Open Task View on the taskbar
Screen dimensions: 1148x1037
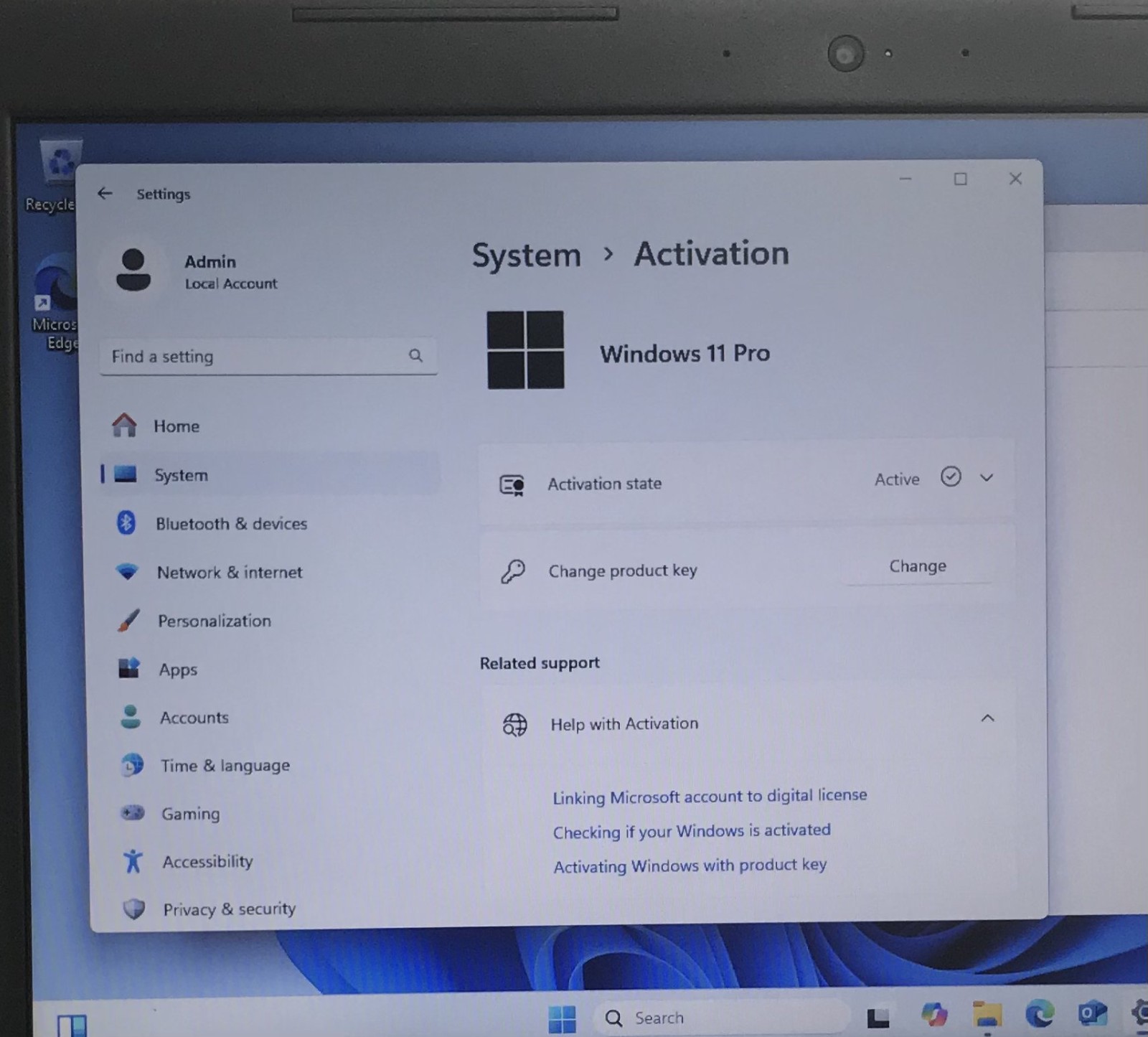coord(878,1018)
